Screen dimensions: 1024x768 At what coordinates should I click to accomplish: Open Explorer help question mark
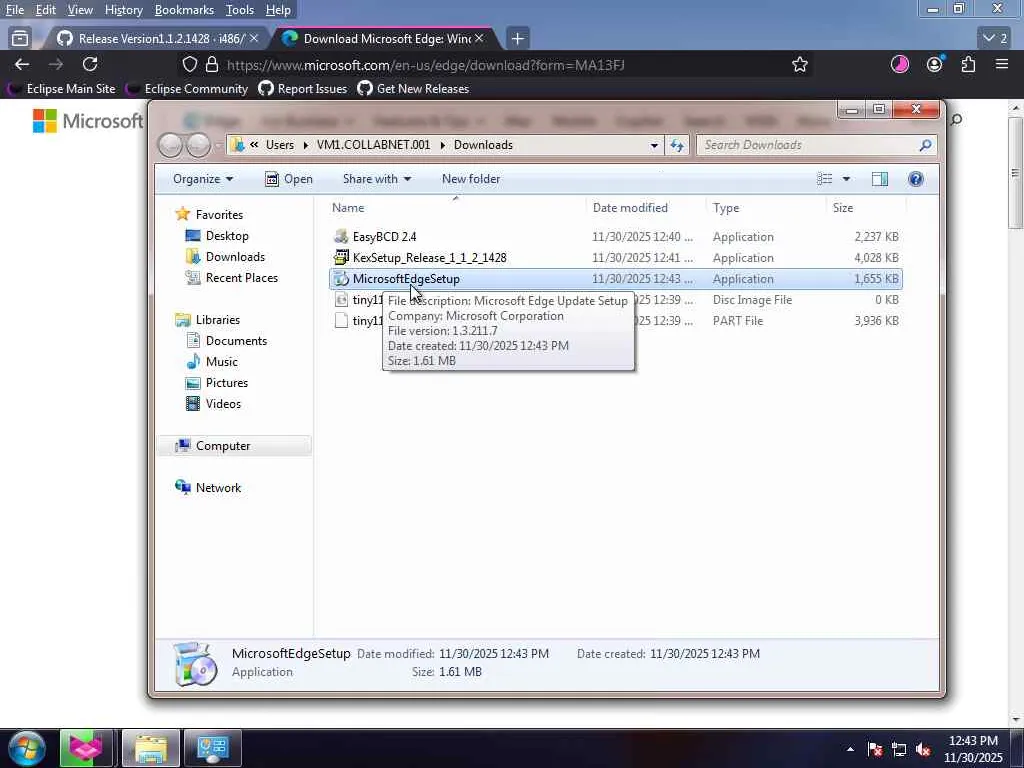click(916, 179)
